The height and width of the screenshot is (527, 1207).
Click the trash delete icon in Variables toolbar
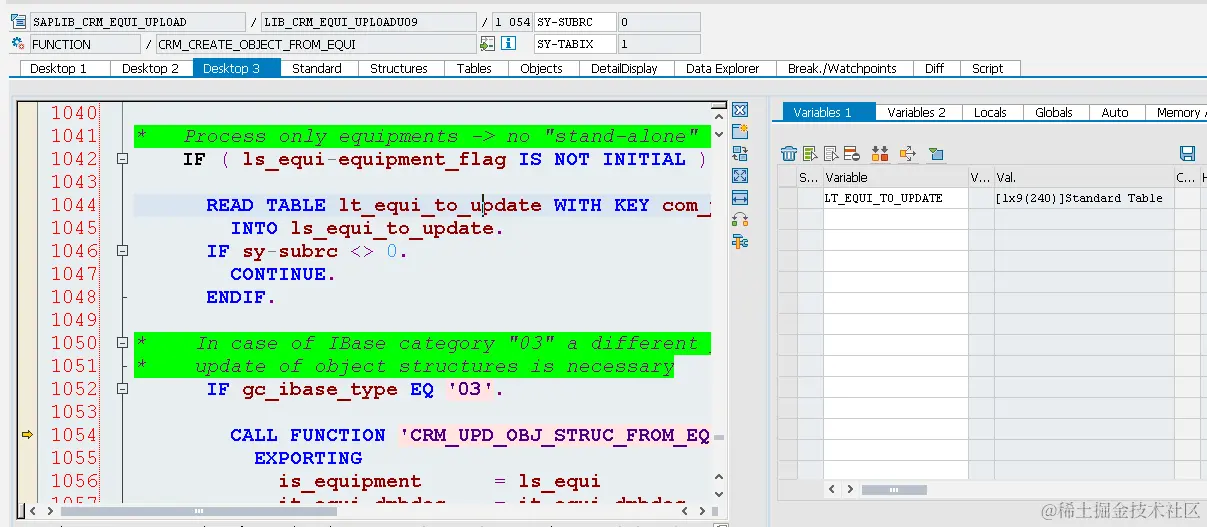(x=789, y=153)
